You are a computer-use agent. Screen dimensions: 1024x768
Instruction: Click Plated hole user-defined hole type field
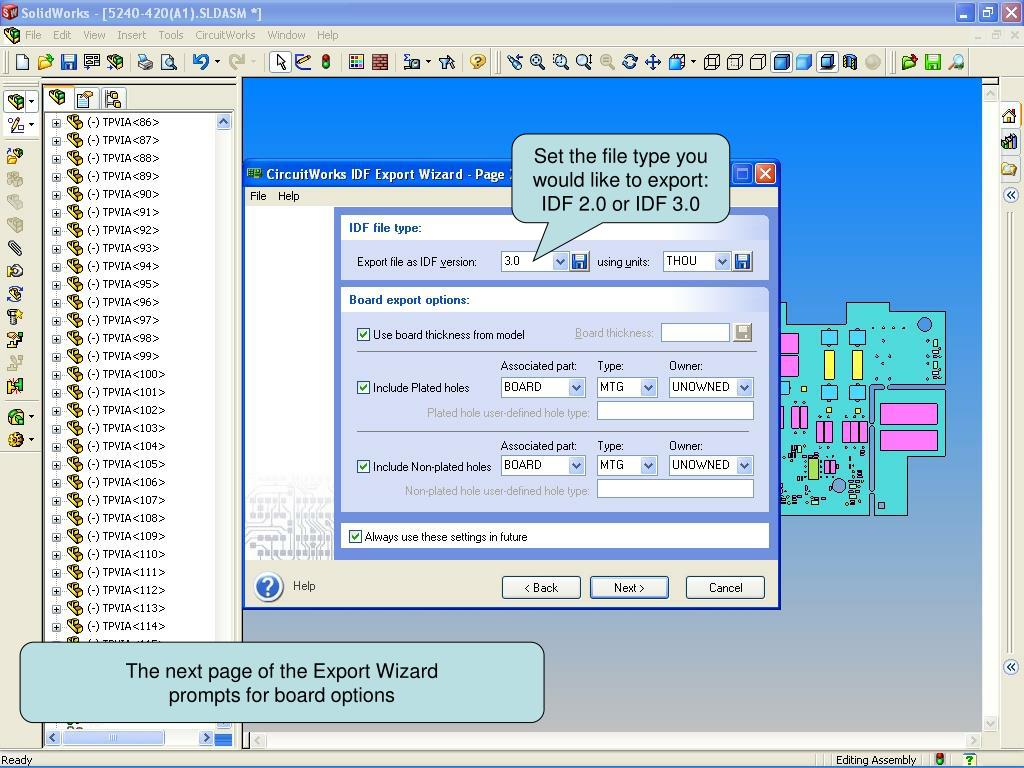675,411
